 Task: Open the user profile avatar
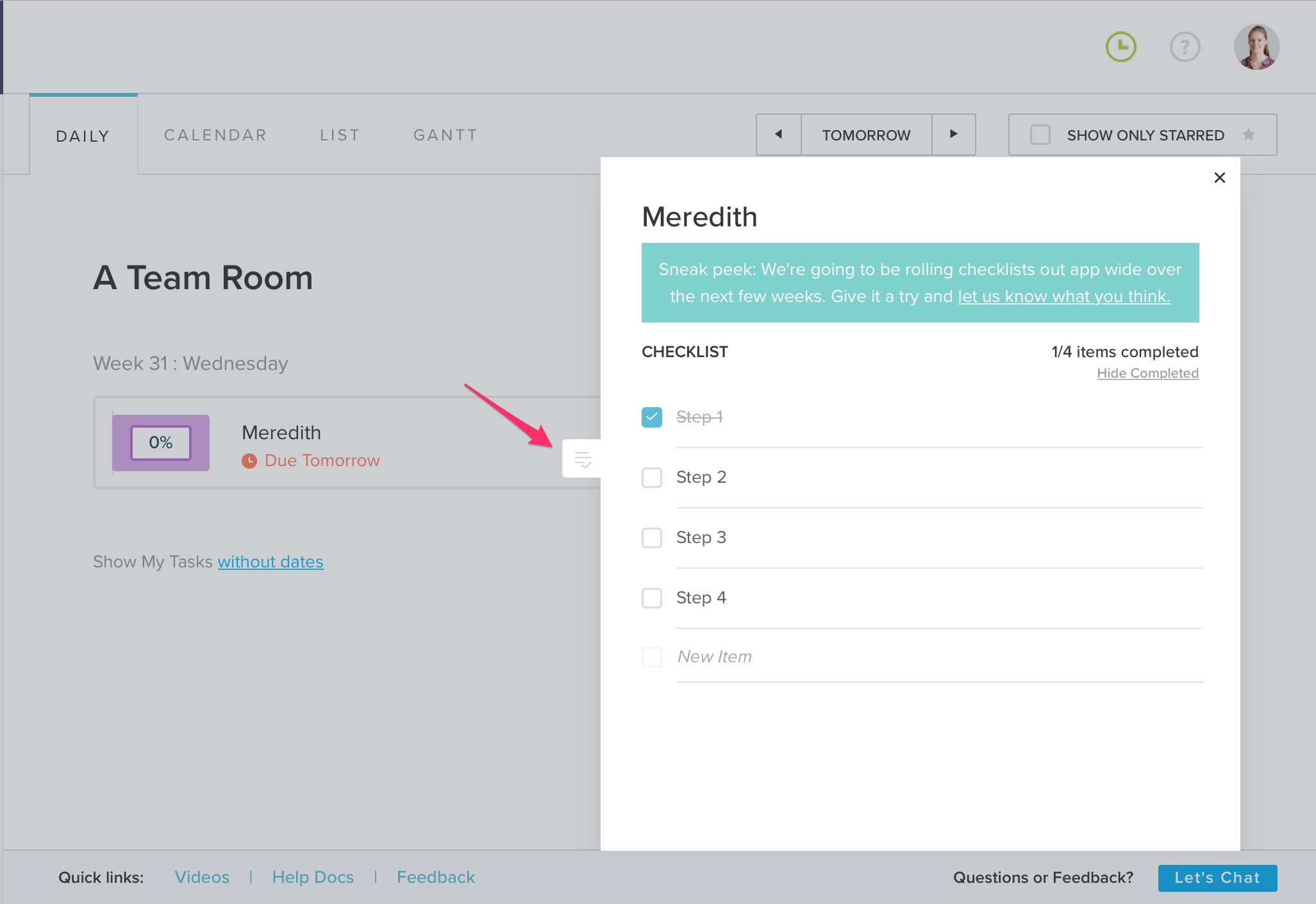pos(1256,47)
